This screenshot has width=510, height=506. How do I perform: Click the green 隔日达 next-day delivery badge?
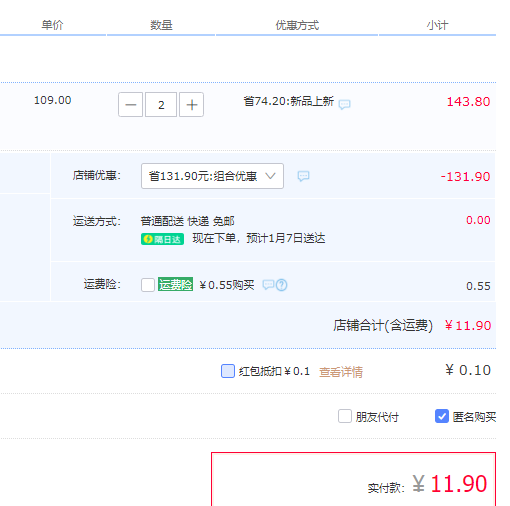162,239
